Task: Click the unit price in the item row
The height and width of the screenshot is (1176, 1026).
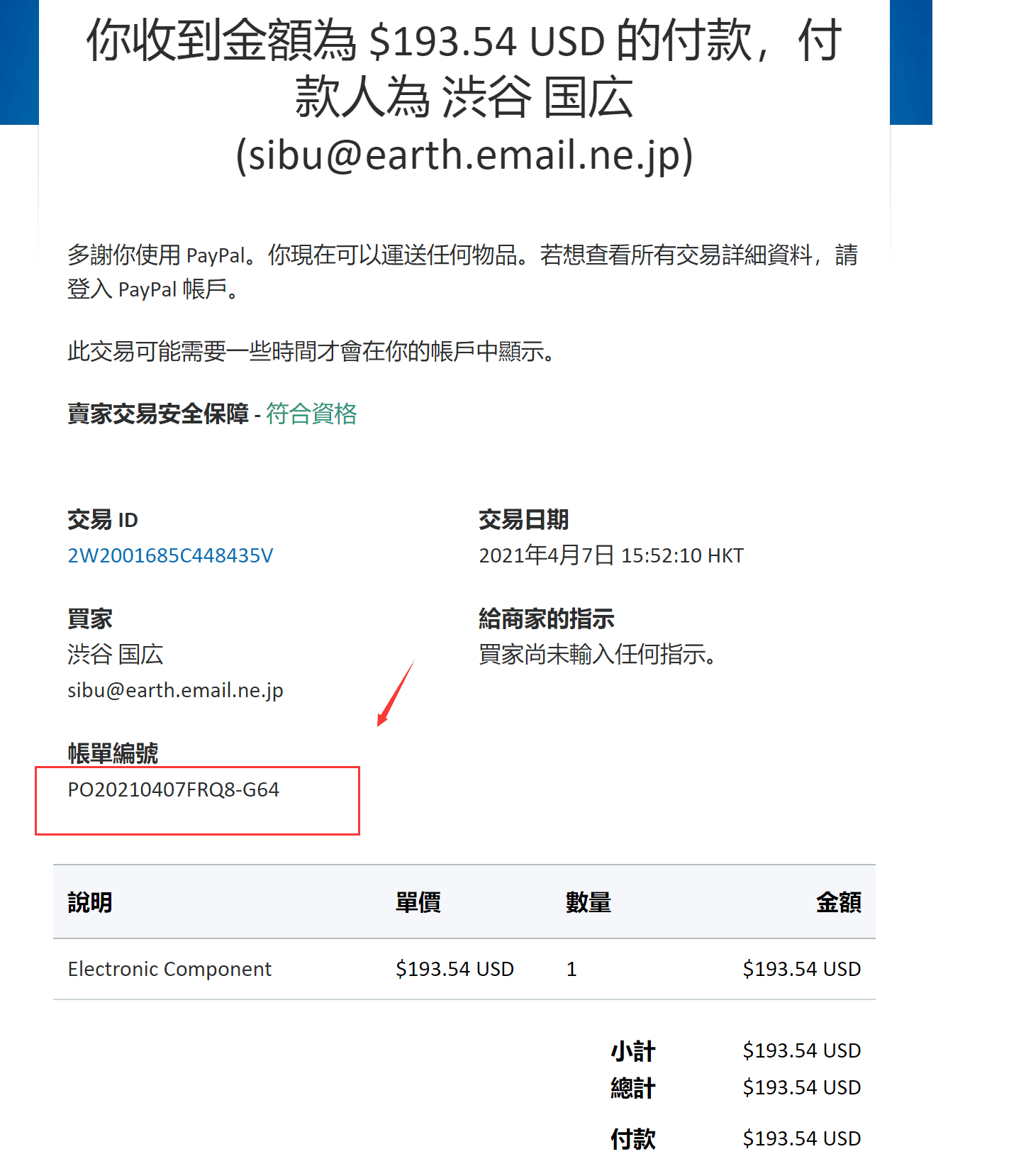Action: [x=455, y=969]
